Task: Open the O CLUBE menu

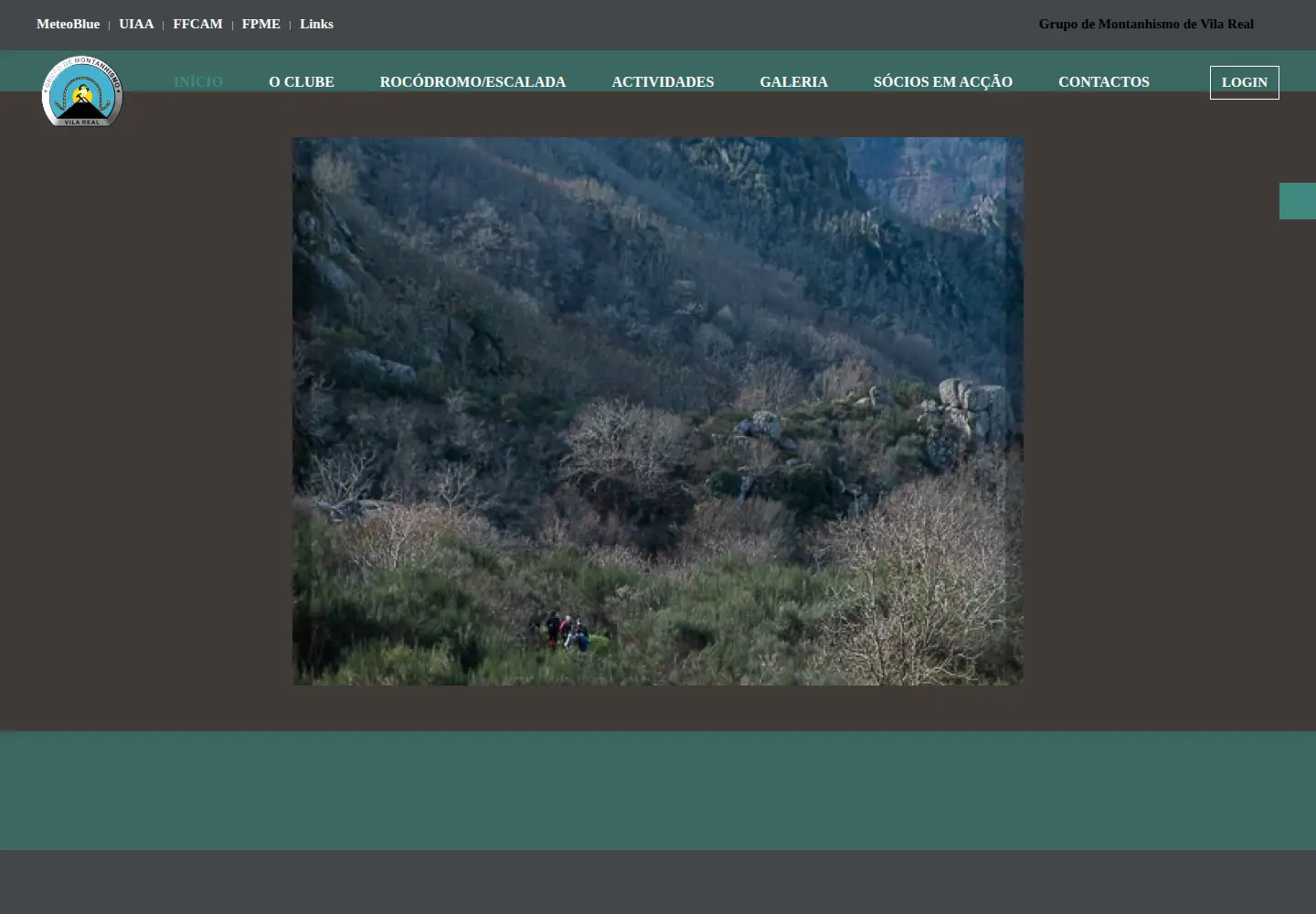Action: (x=302, y=82)
